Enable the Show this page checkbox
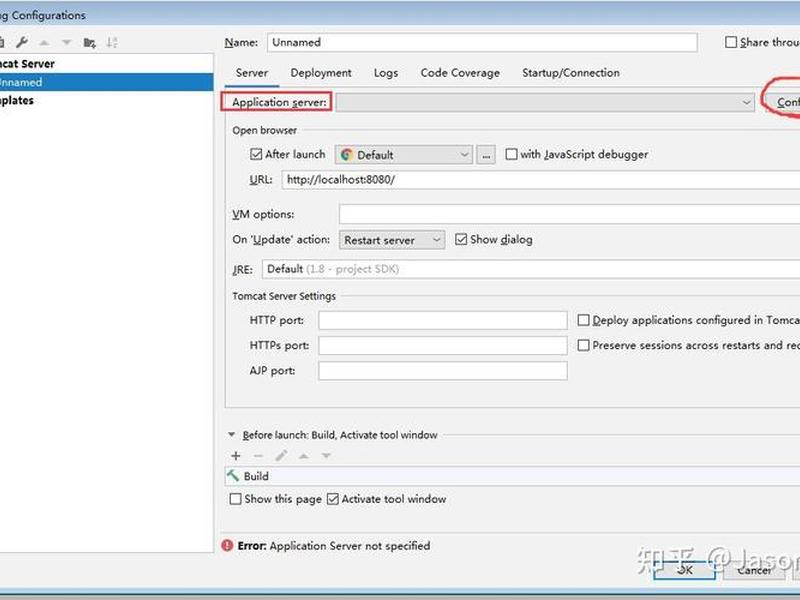The height and width of the screenshot is (600, 800). 235,499
